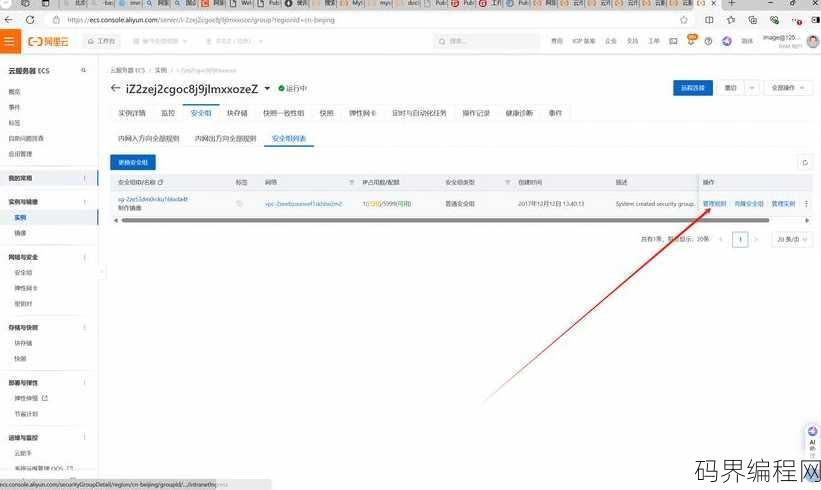Open the 全部操作 dropdown
The image size is (821, 490).
pyautogui.click(x=789, y=88)
